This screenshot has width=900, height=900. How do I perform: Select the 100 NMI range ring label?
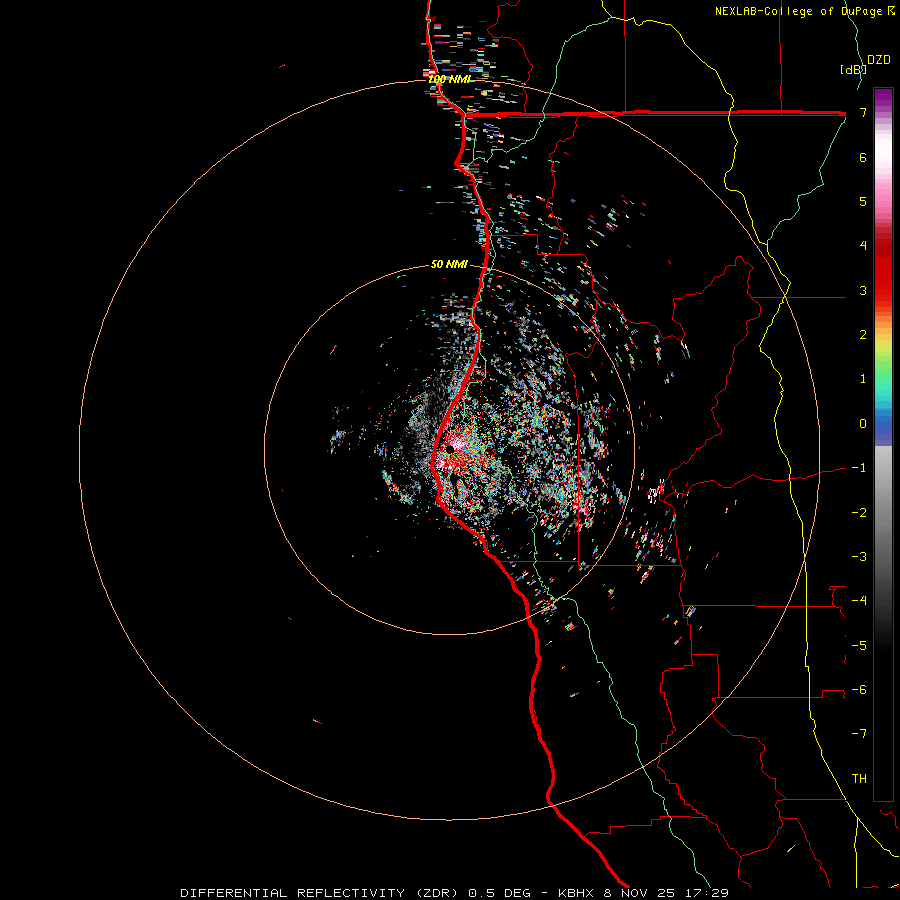tap(449, 79)
